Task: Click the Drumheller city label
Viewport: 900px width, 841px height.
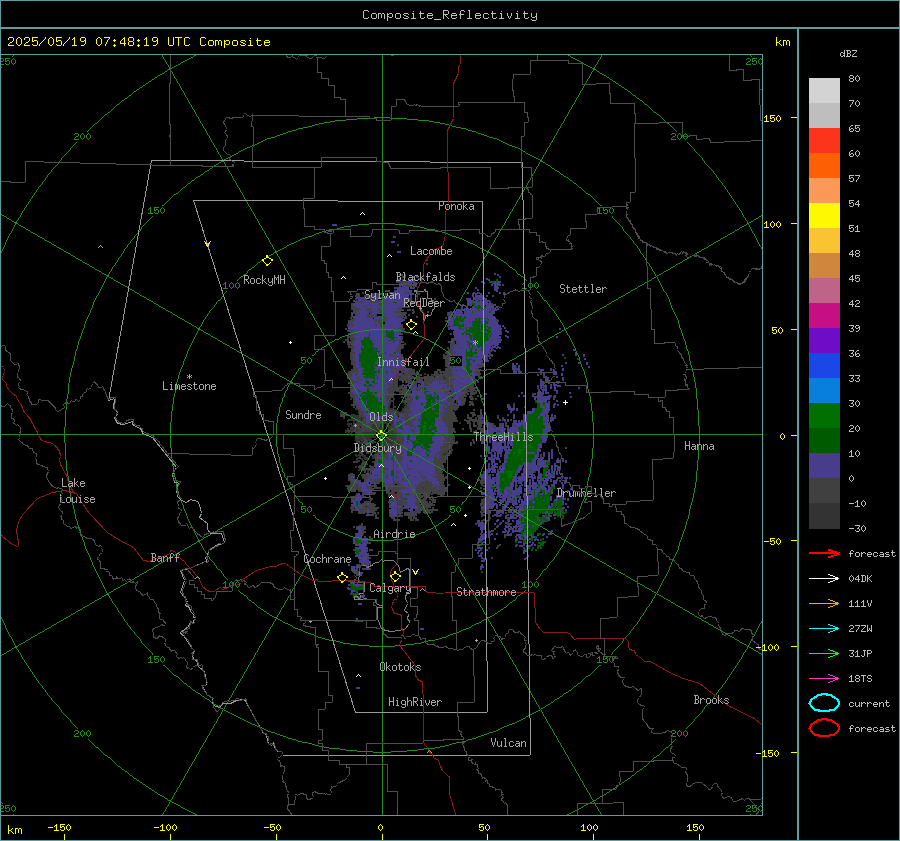Action: (x=586, y=493)
